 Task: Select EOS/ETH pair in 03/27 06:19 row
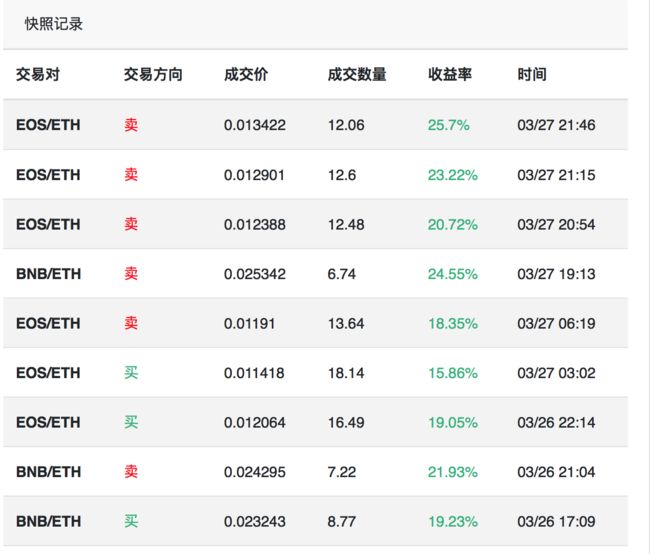[48, 323]
